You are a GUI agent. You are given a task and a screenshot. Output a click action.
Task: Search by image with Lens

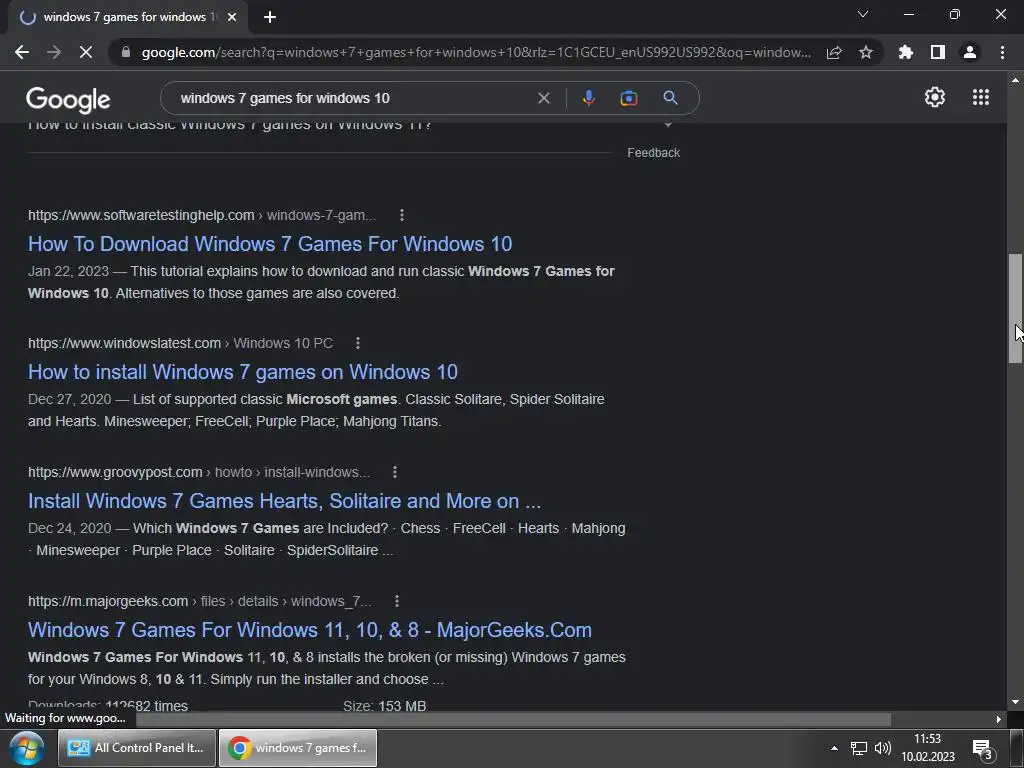click(628, 98)
